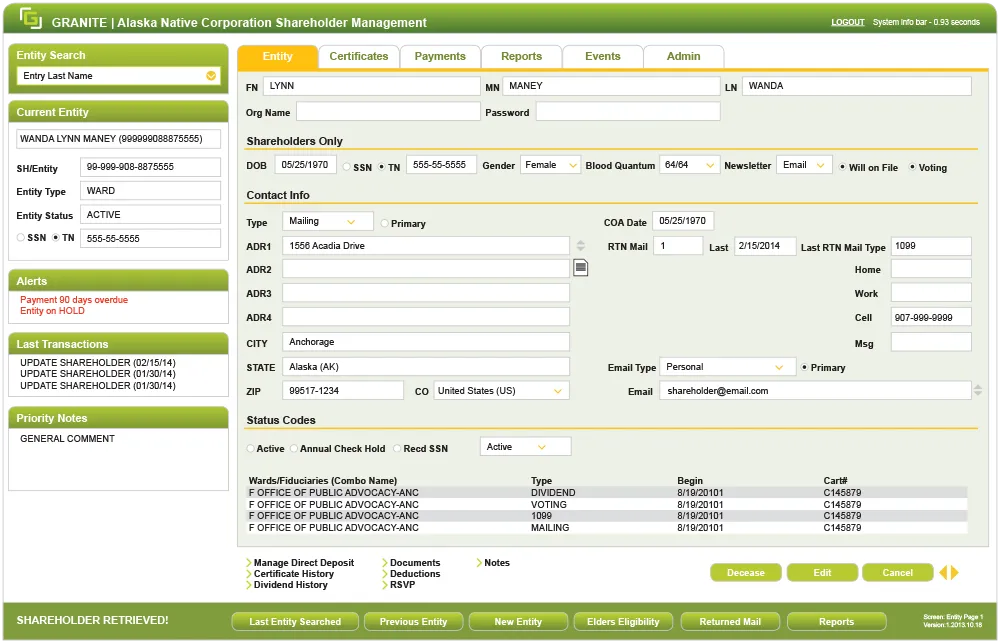Switch to the Certificates tab
The height and width of the screenshot is (643, 1000).
358,57
